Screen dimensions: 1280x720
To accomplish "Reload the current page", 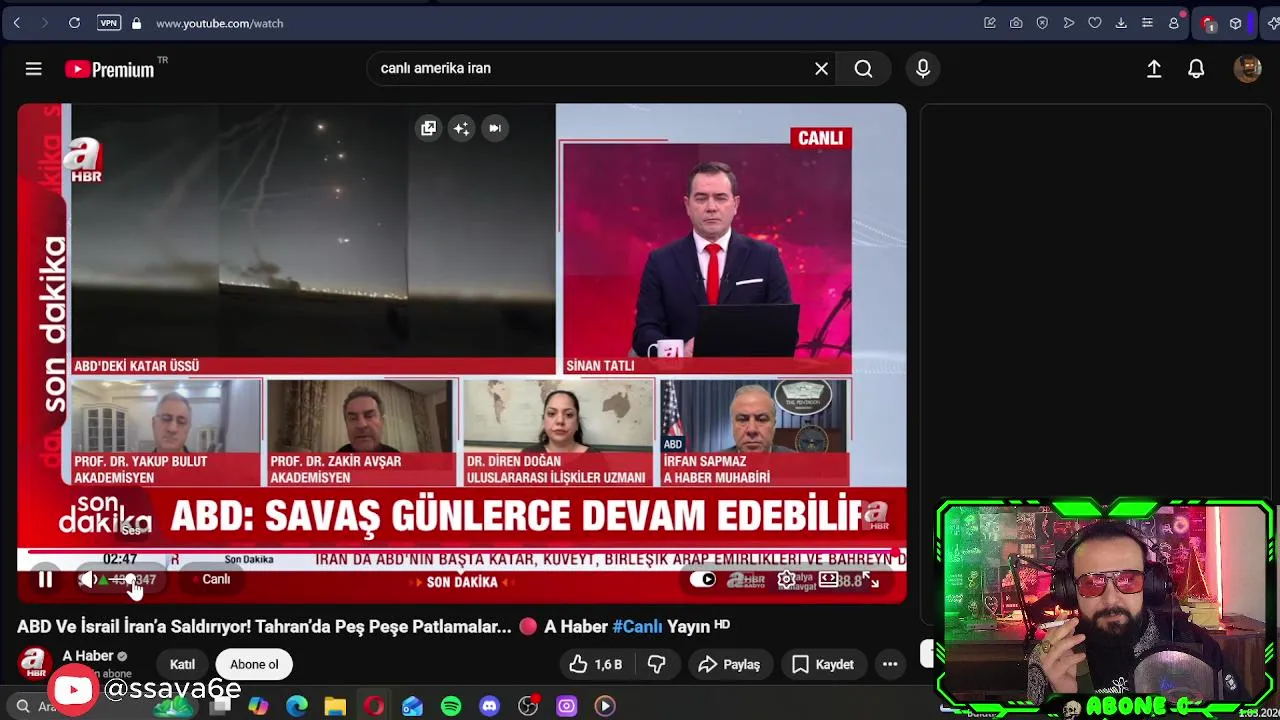I will pos(74,23).
